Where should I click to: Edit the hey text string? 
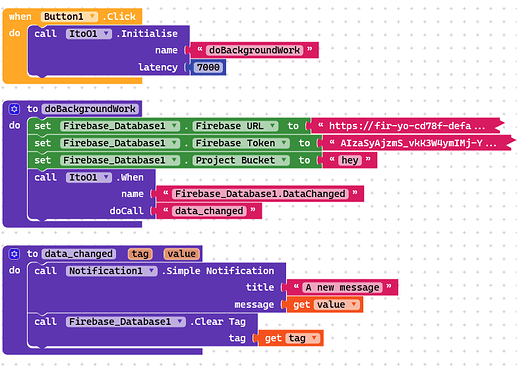pyautogui.click(x=350, y=160)
